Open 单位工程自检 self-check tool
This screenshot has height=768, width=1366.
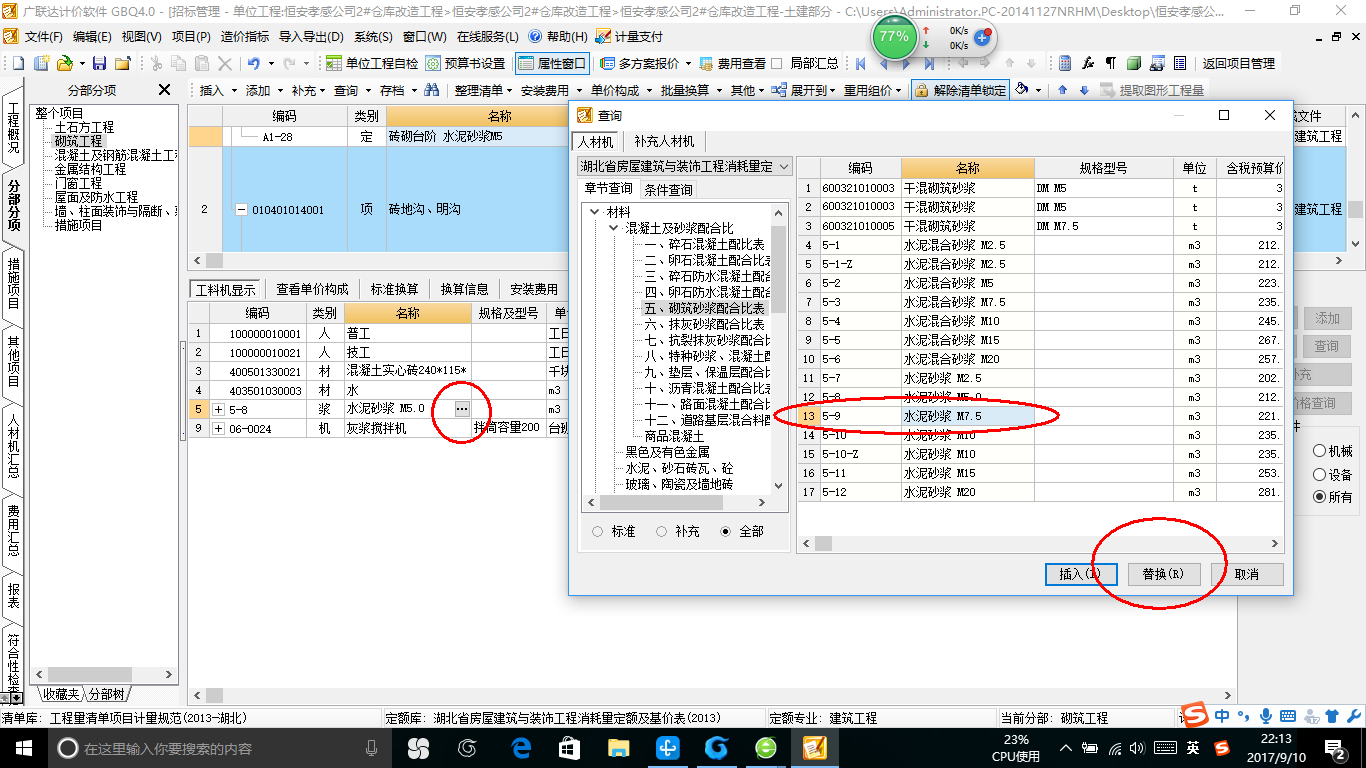coord(372,63)
